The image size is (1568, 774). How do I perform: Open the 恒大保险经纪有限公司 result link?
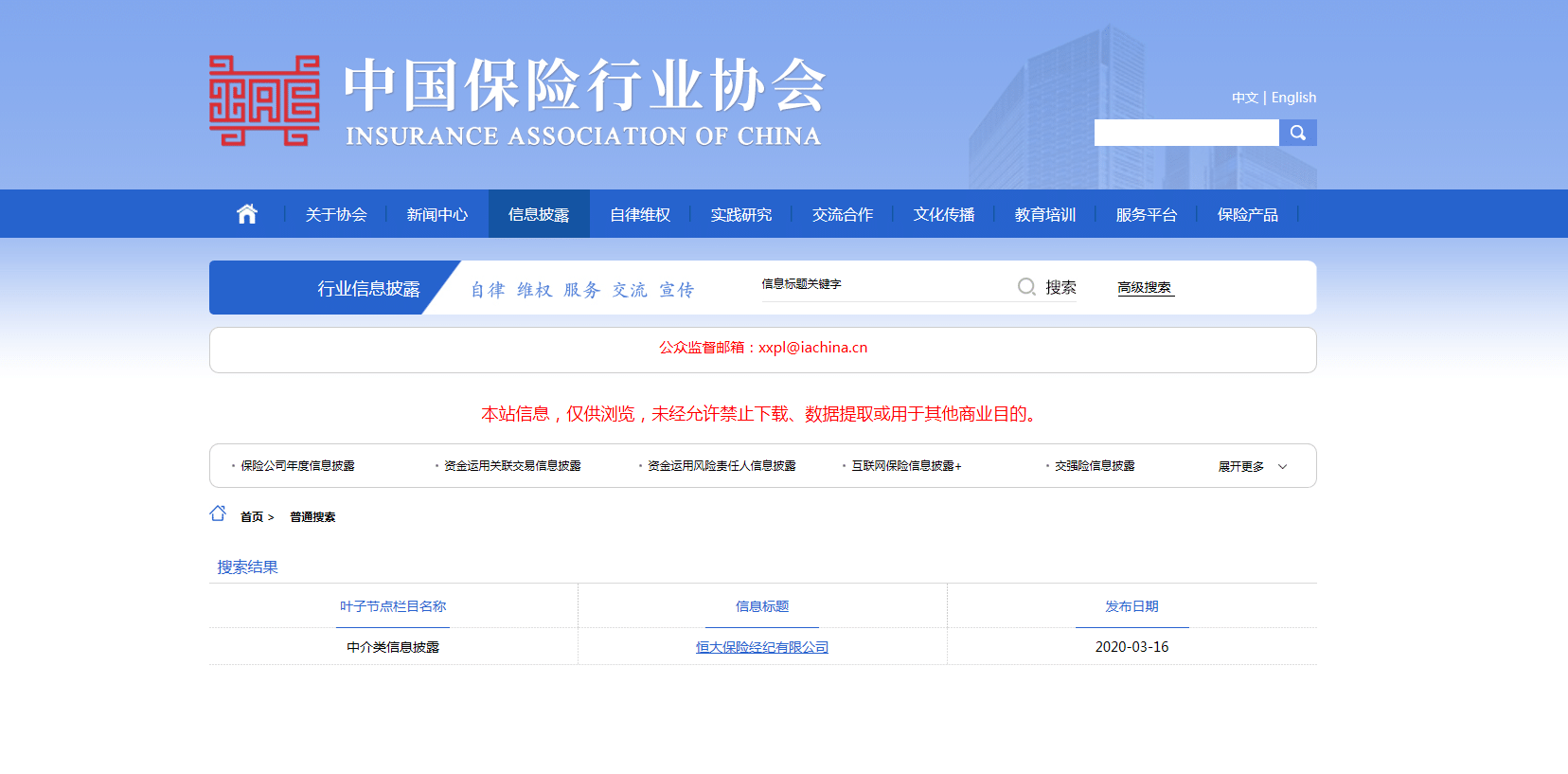pyautogui.click(x=762, y=647)
